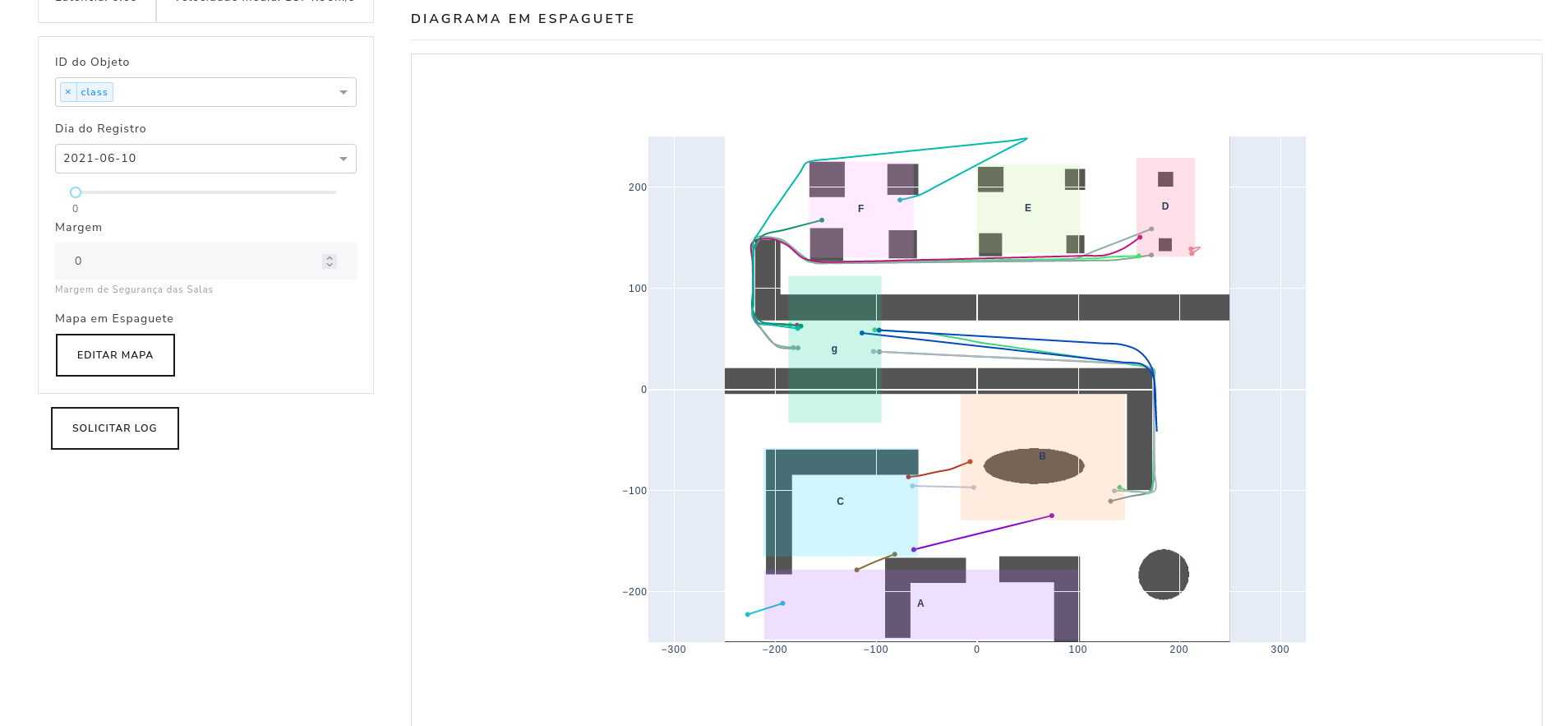Click the x-axis tick label 300
1568x726 pixels.
pyautogui.click(x=1280, y=650)
